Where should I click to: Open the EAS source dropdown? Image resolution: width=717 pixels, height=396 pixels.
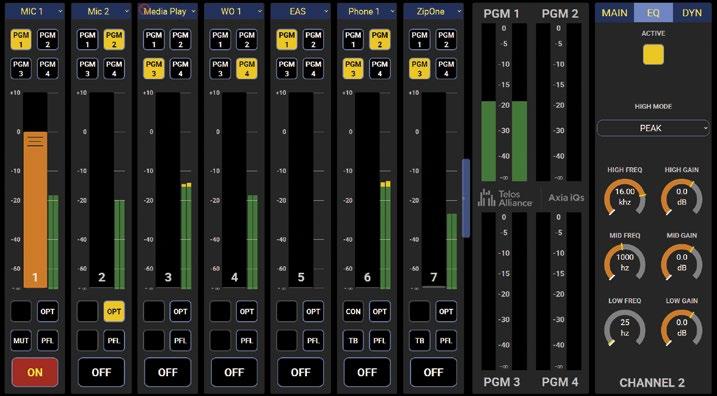pyautogui.click(x=300, y=11)
